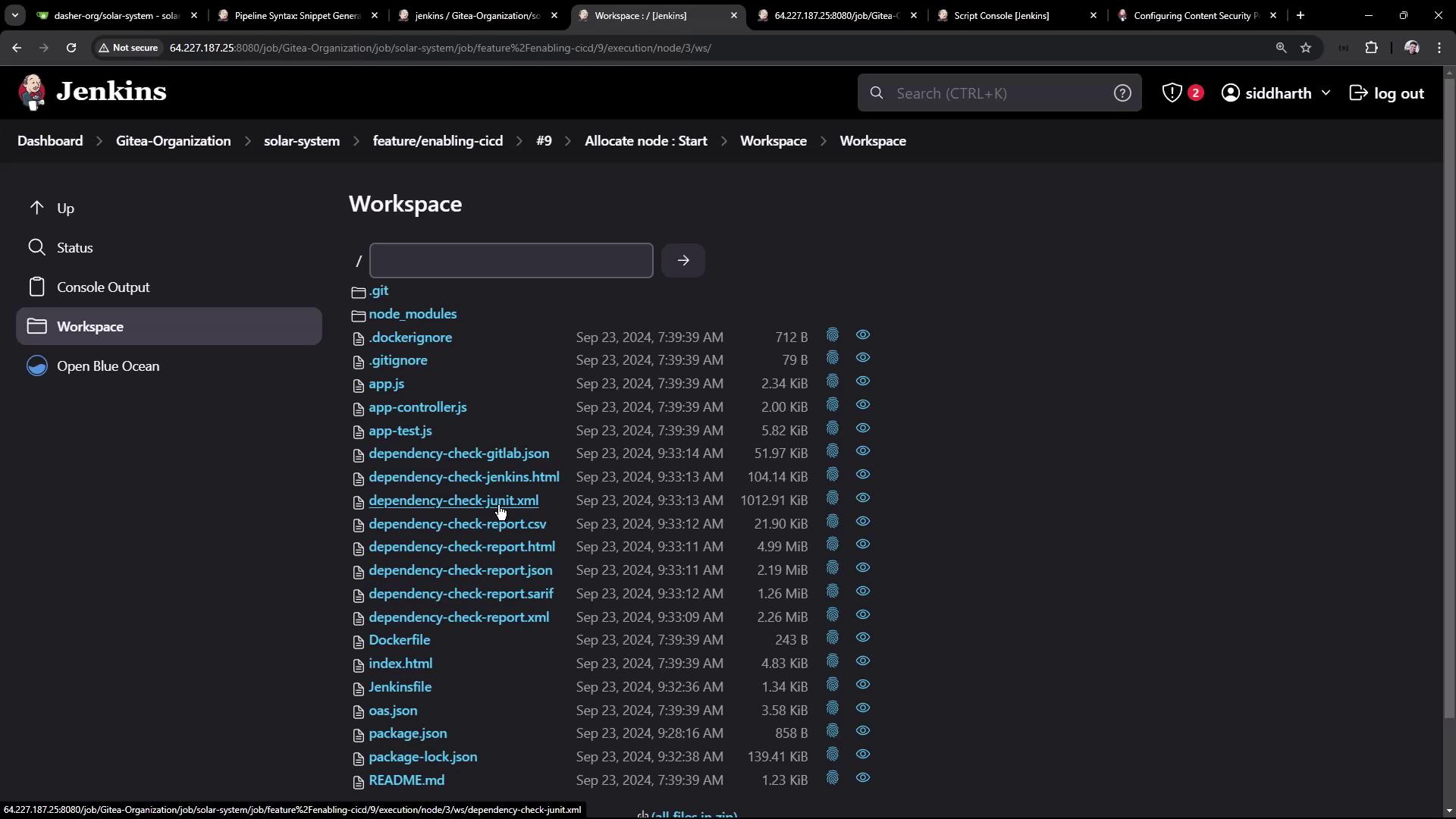Open the browser tab search dropdown
The height and width of the screenshot is (819, 1456).
(14, 15)
